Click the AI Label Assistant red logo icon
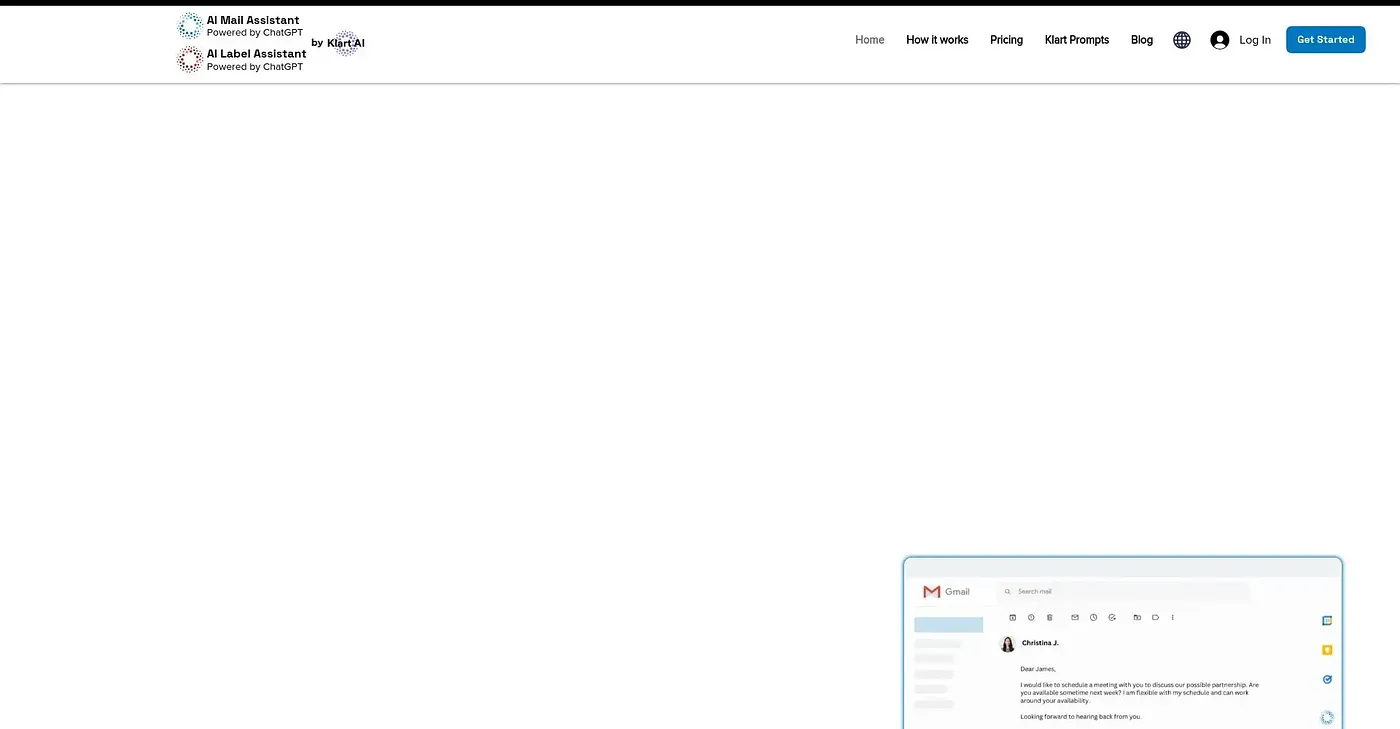The width and height of the screenshot is (1400, 729). click(x=190, y=60)
